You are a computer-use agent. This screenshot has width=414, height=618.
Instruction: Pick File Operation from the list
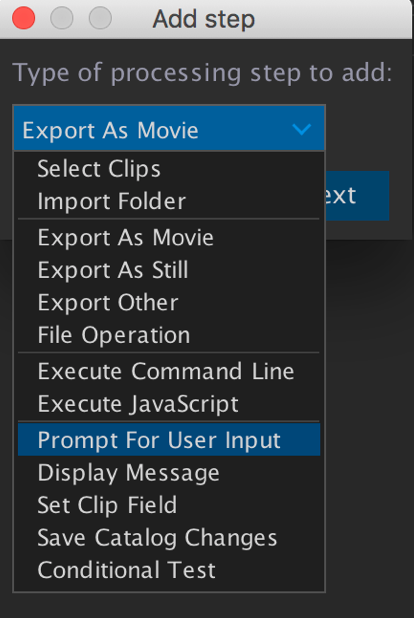(x=169, y=335)
